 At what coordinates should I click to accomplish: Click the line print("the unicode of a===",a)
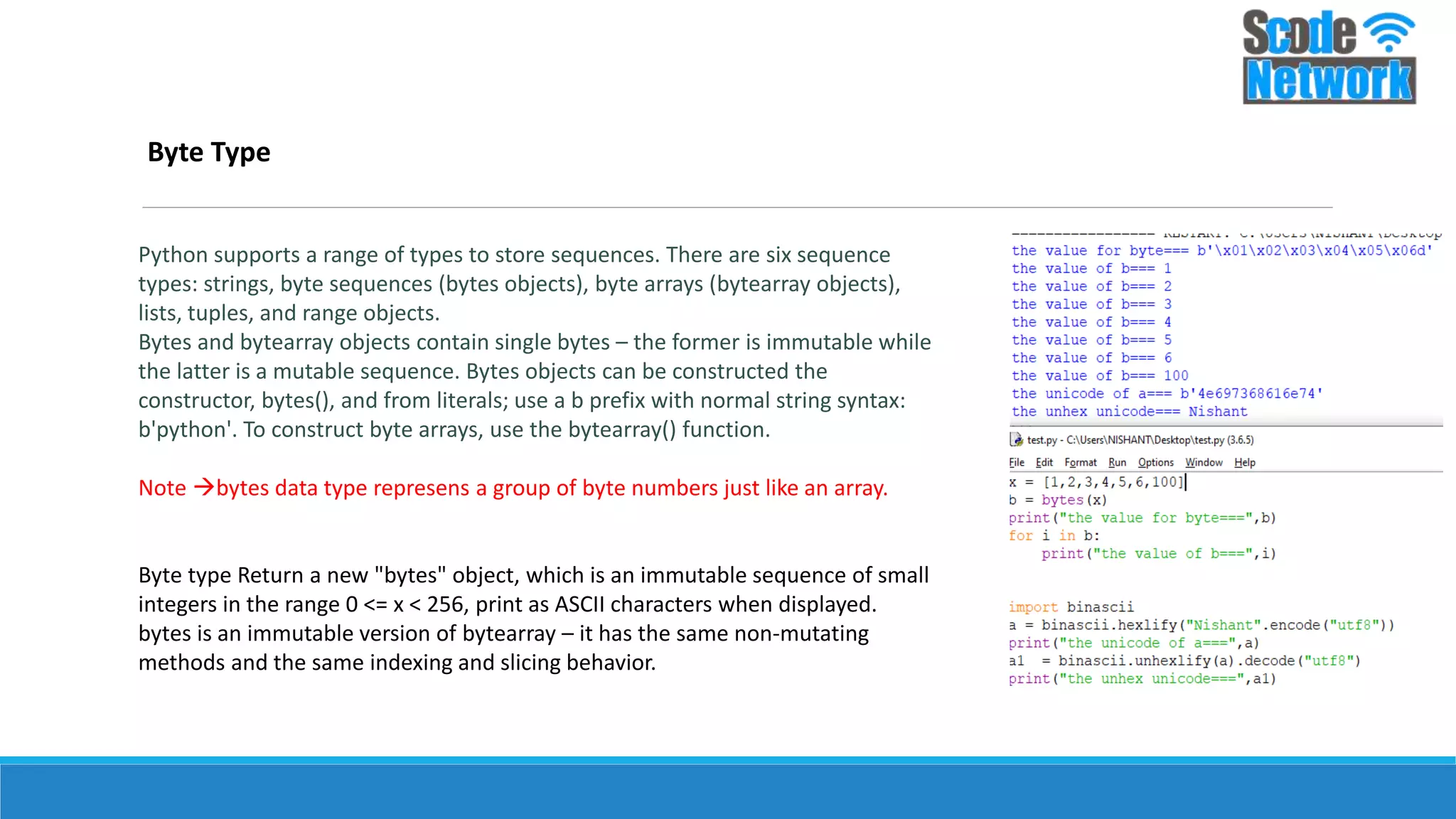[x=1134, y=643]
